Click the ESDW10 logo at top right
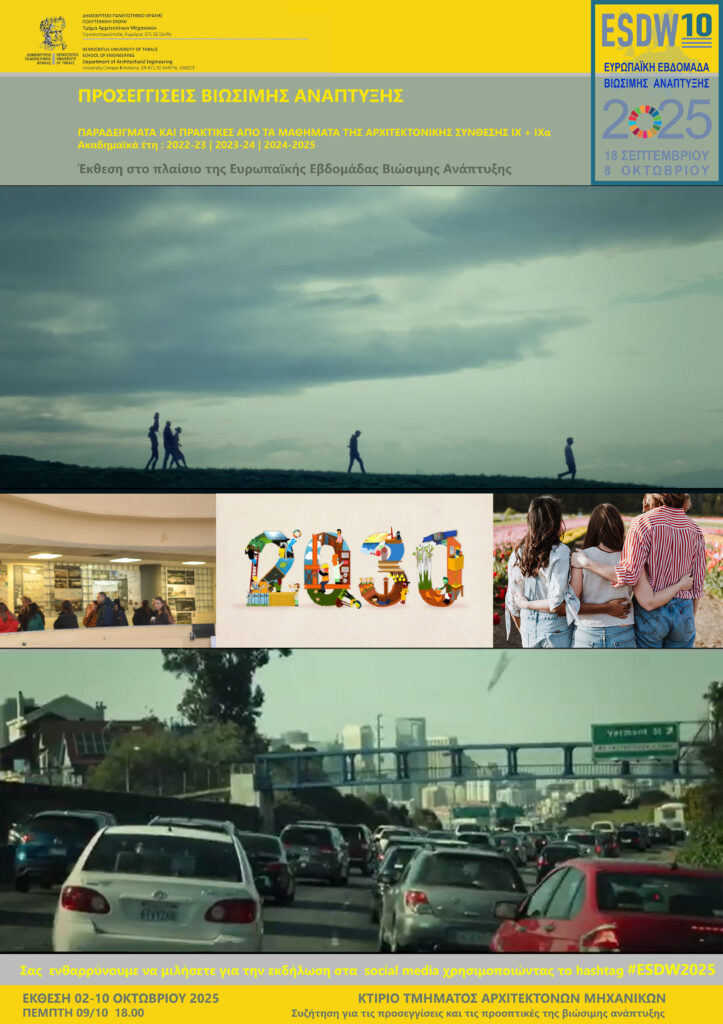This screenshot has width=723, height=1024. pos(656,31)
